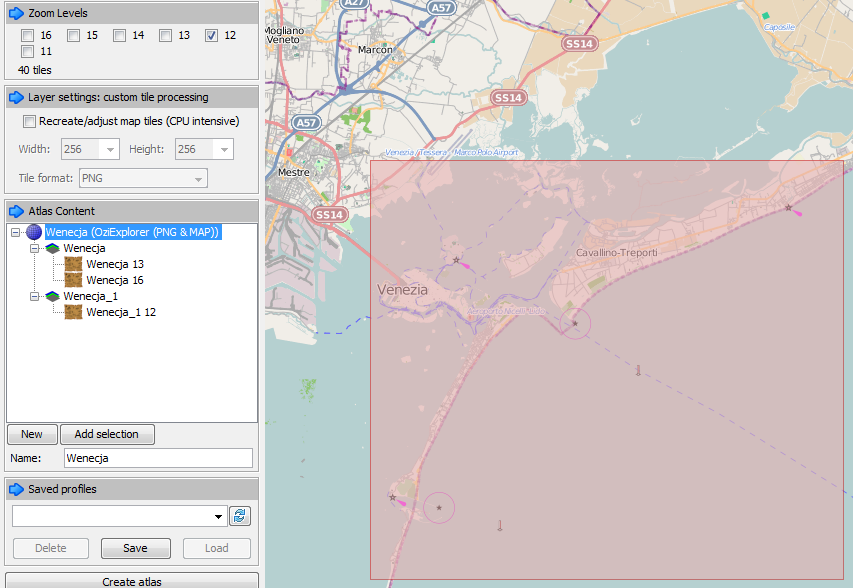Image resolution: width=853 pixels, height=588 pixels.
Task: Click the Add selection button
Action: 107,434
